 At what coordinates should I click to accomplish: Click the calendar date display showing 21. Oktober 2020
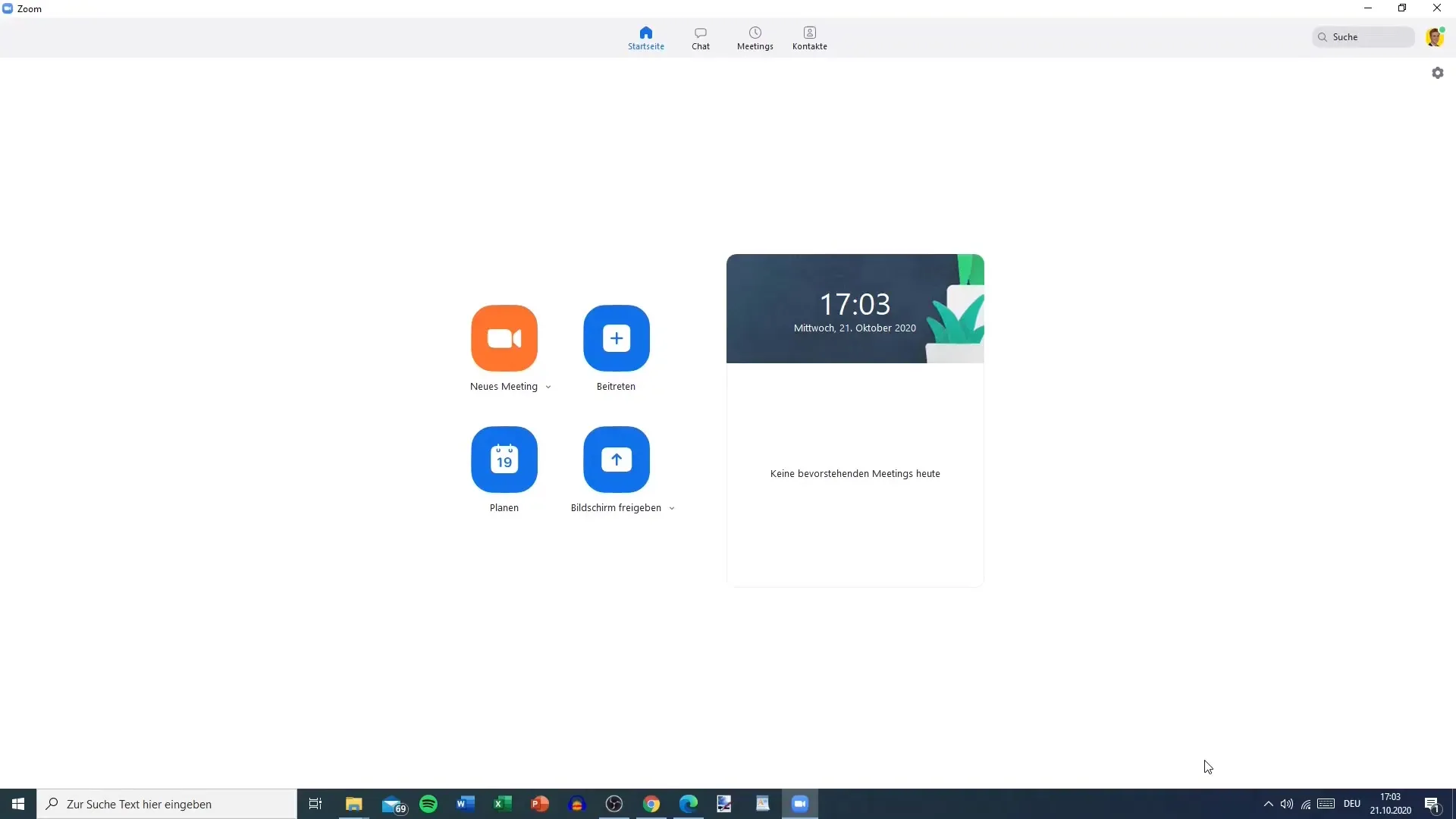(x=855, y=328)
